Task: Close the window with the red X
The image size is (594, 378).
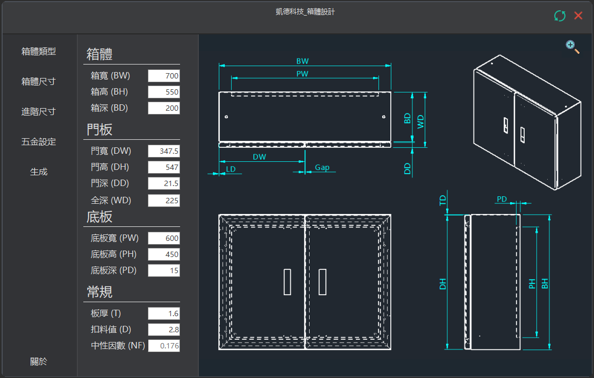Action: [x=578, y=16]
